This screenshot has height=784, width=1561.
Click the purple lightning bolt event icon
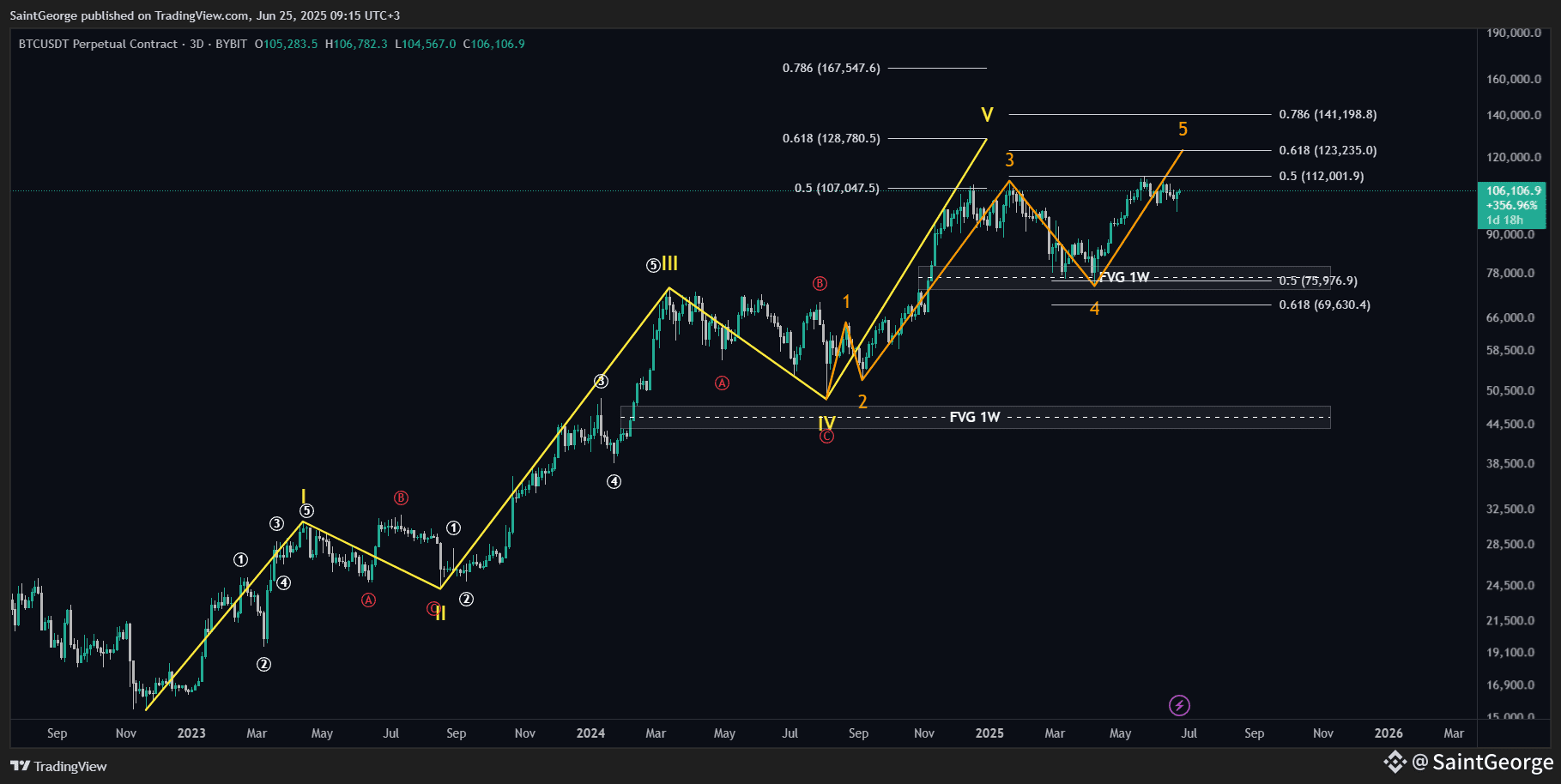pos(1179,706)
